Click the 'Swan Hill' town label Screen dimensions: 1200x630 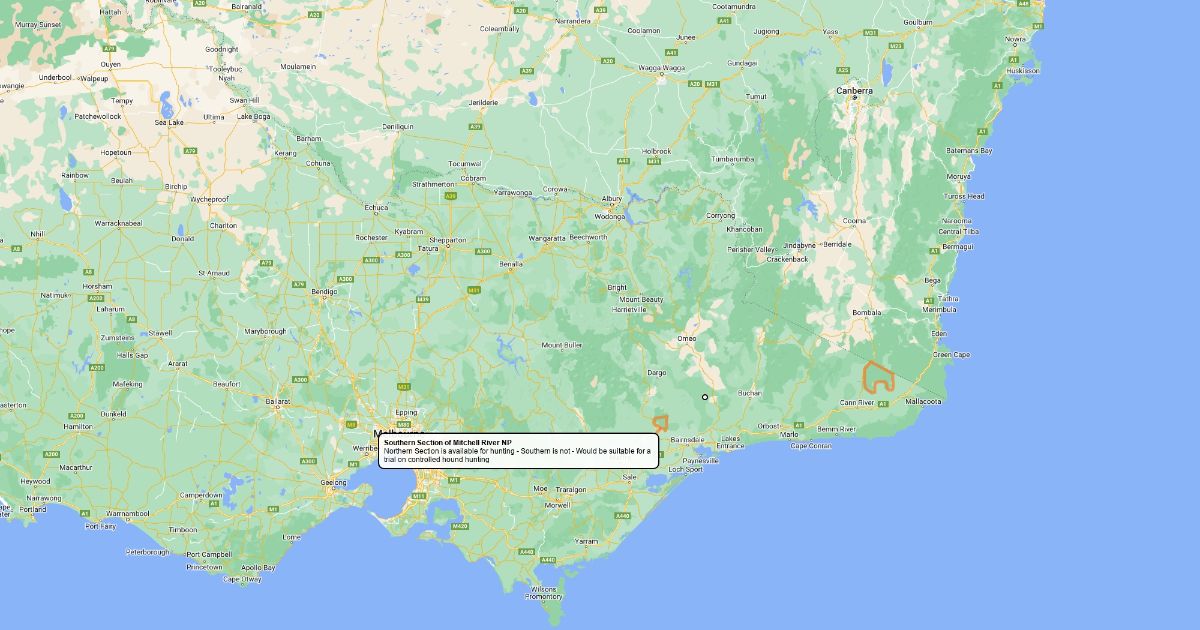244,100
